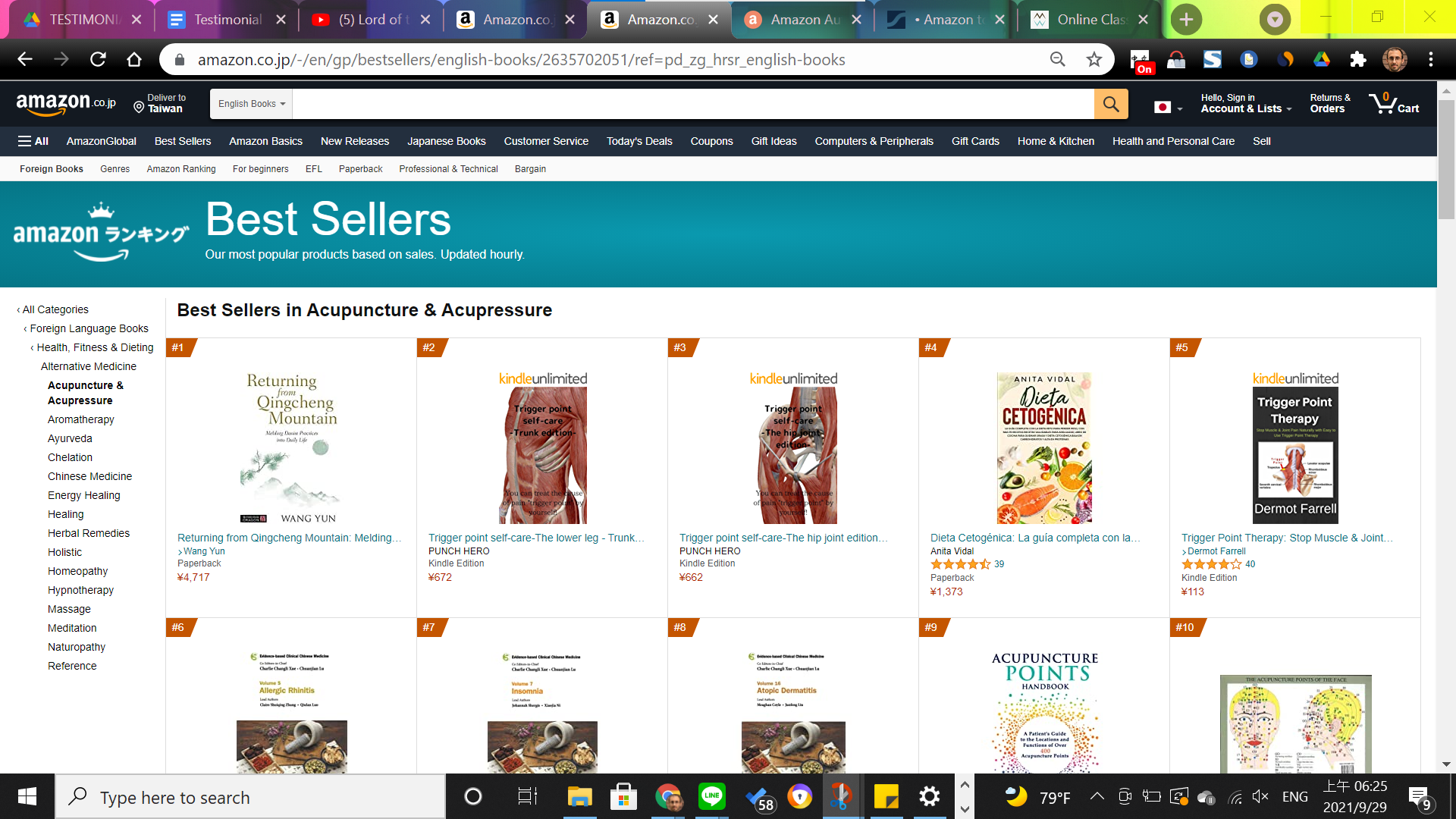
Task: Open the All hamburger menu
Action: [33, 141]
